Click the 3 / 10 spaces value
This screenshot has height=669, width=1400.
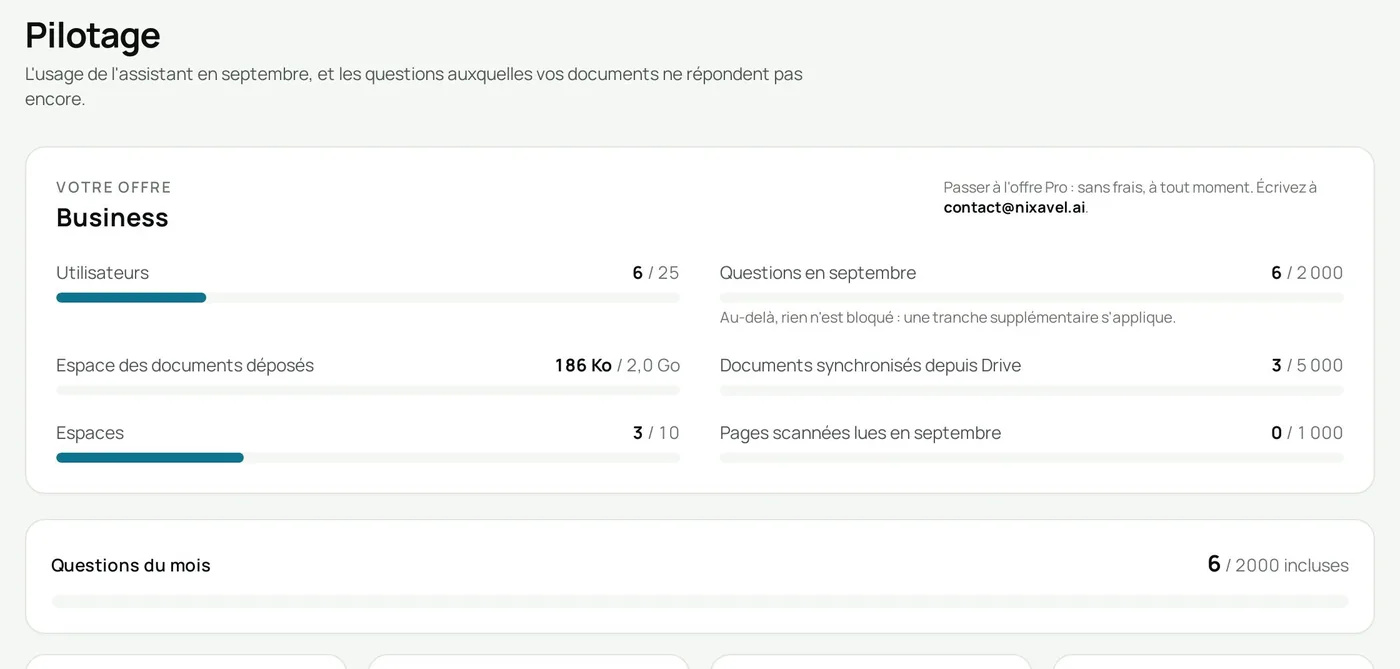pos(656,433)
